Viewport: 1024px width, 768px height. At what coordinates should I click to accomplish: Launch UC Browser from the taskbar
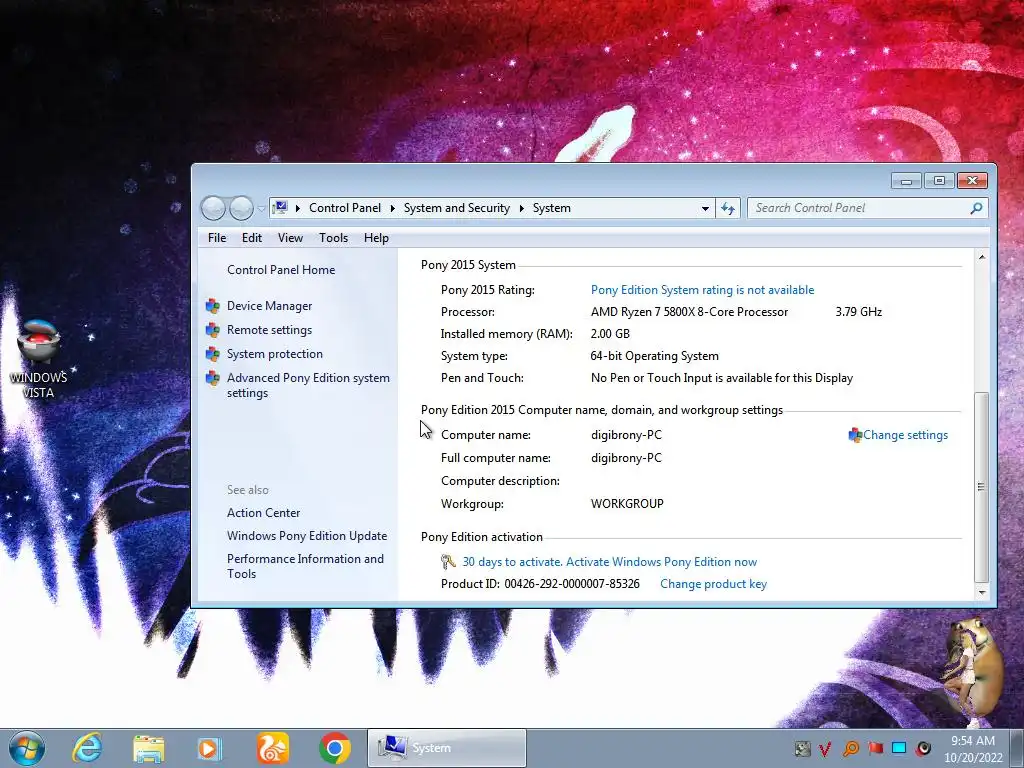[x=272, y=748]
